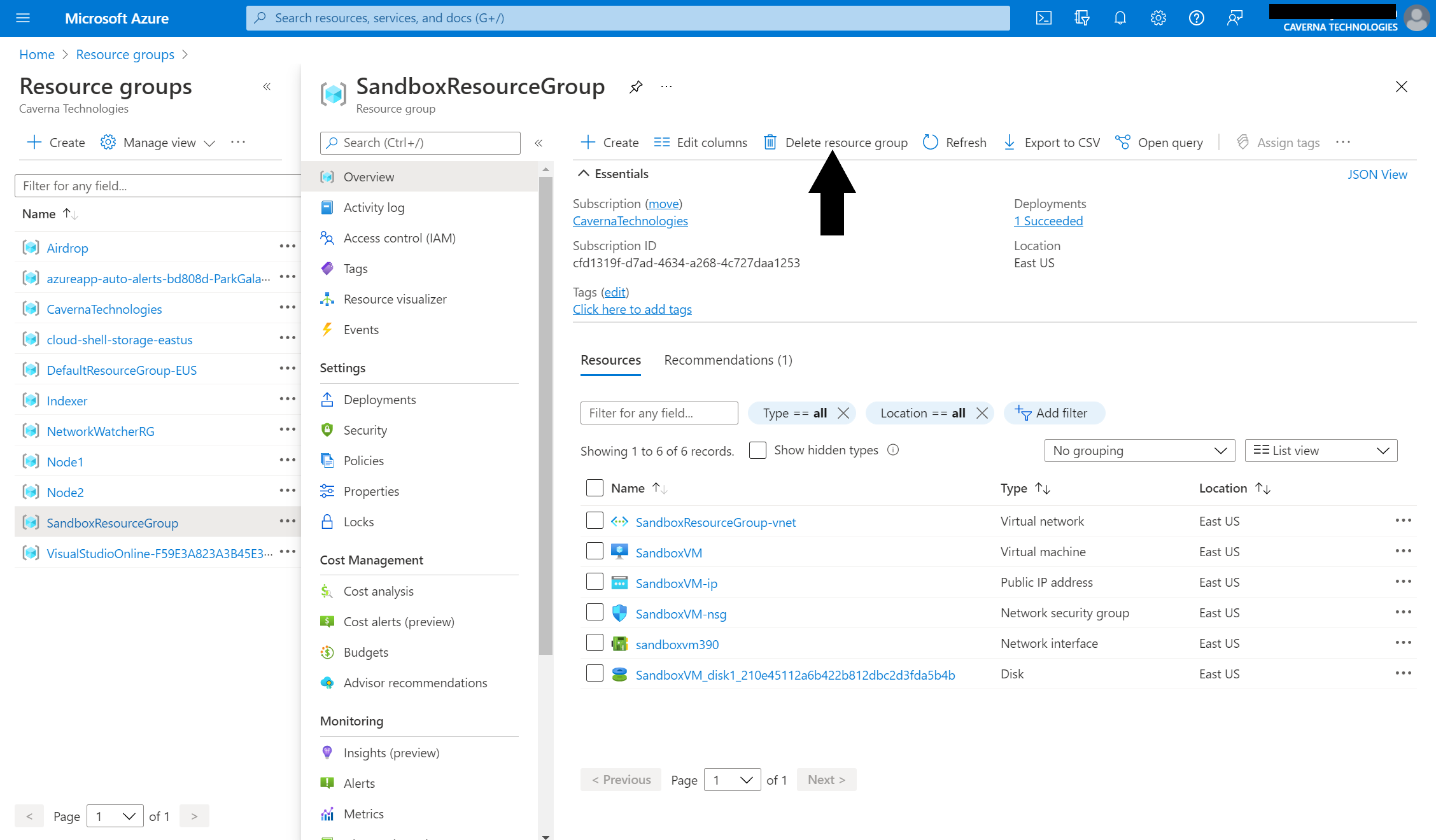Screen dimensions: 1436x840
Task: Open the No grouping dropdown
Action: pos(1139,451)
